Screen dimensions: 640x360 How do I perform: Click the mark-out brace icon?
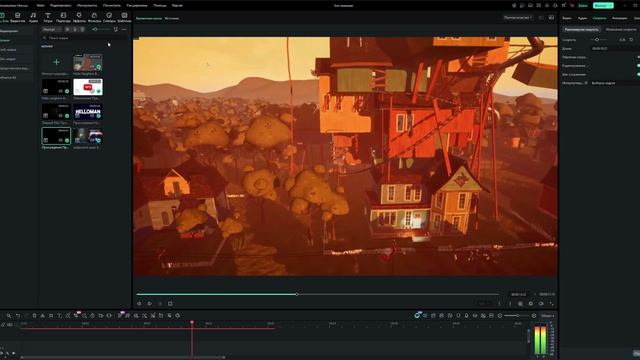click(x=510, y=304)
